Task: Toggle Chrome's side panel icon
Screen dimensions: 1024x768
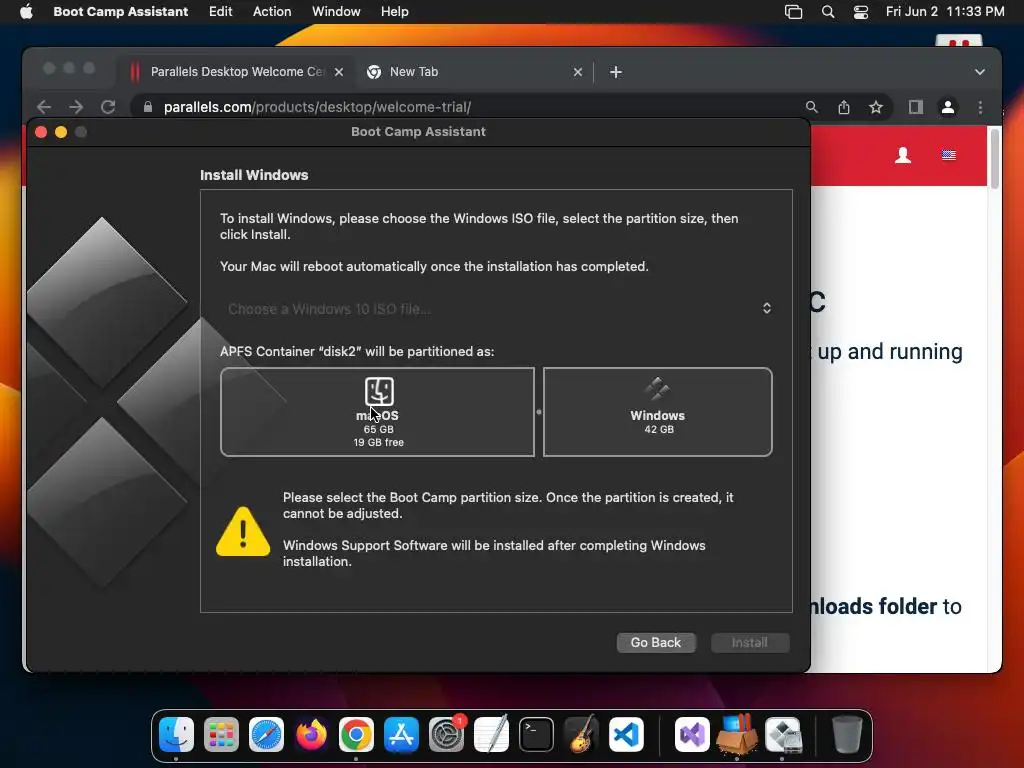Action: coord(916,106)
